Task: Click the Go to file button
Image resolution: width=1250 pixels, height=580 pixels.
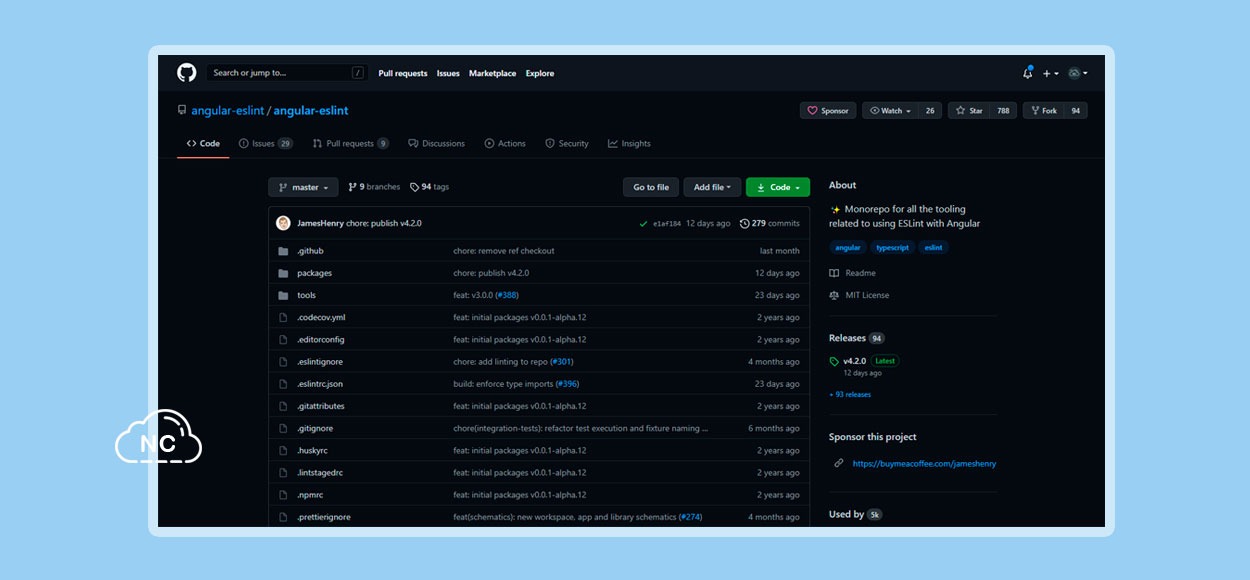Action: pyautogui.click(x=651, y=187)
